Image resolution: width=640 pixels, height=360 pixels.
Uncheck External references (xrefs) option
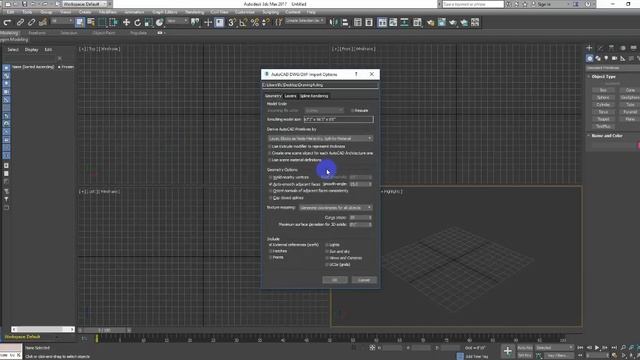click(271, 245)
